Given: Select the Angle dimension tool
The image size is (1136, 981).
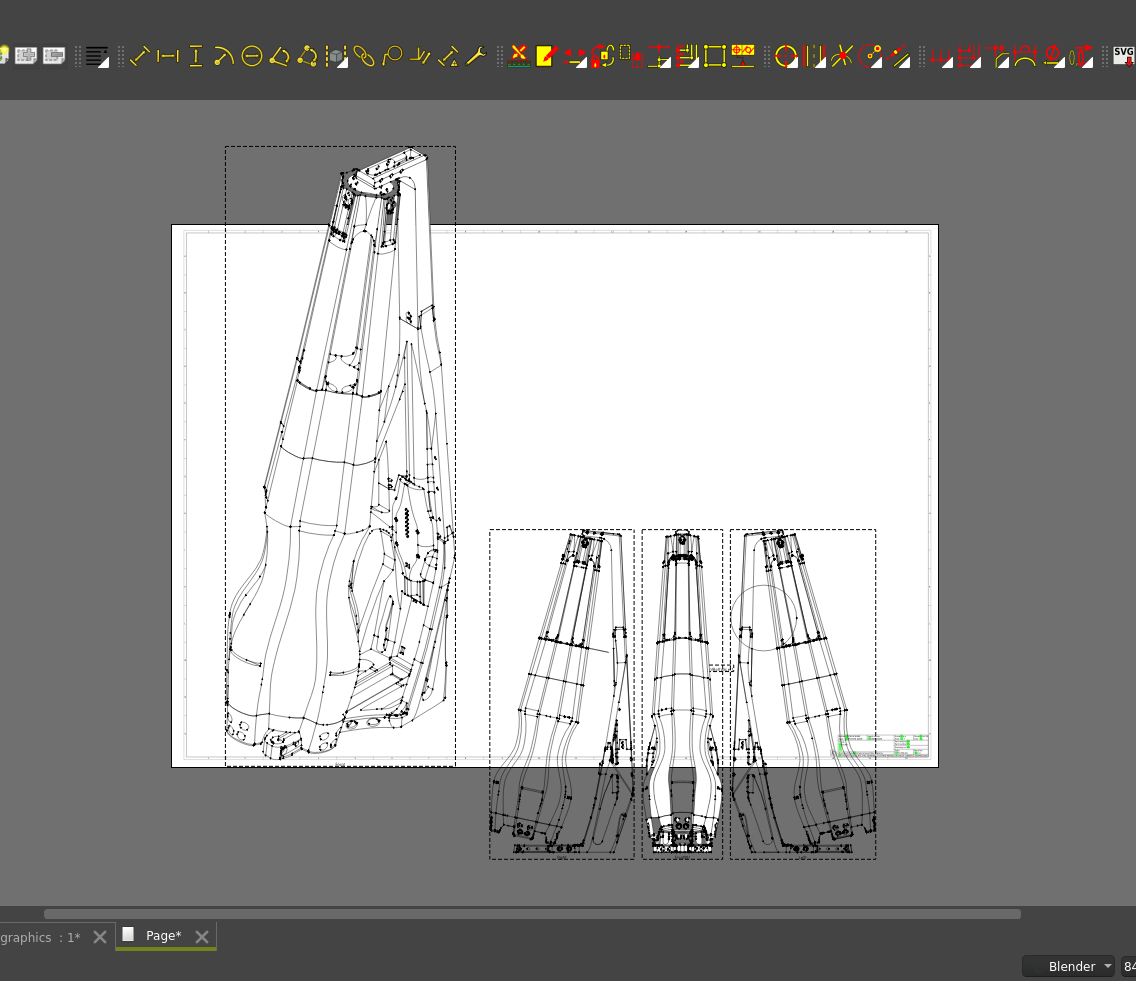Looking at the screenshot, I should coord(280,56).
